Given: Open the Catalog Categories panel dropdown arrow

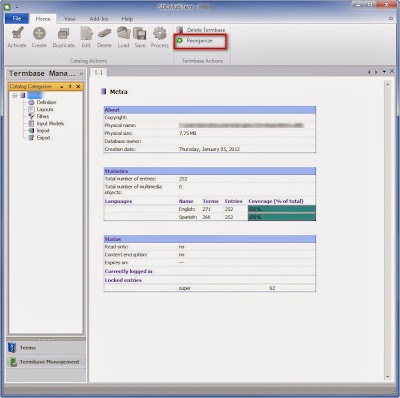Looking at the screenshot, I should 62,87.
